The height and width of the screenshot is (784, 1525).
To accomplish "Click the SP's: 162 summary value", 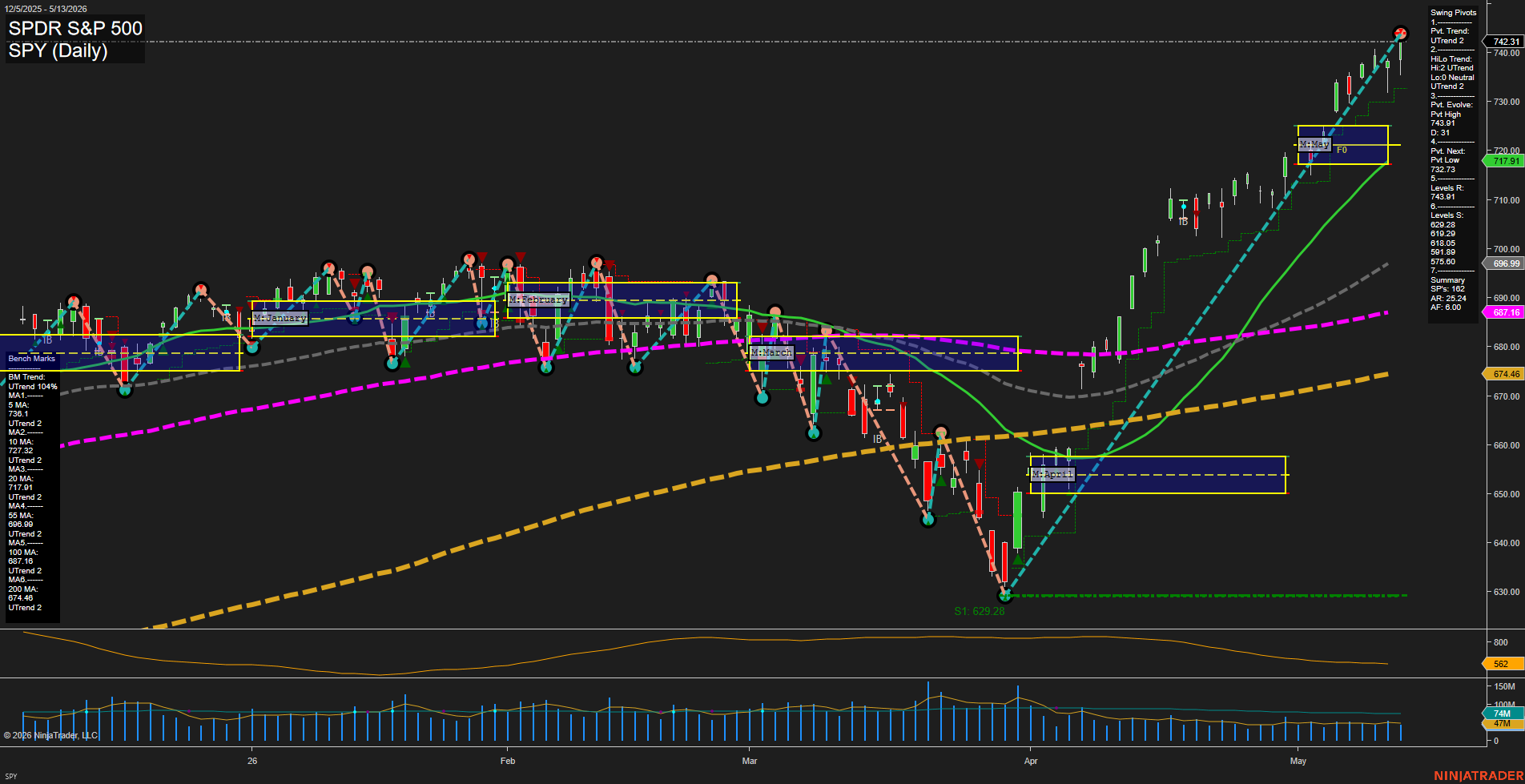I will pos(1447,289).
